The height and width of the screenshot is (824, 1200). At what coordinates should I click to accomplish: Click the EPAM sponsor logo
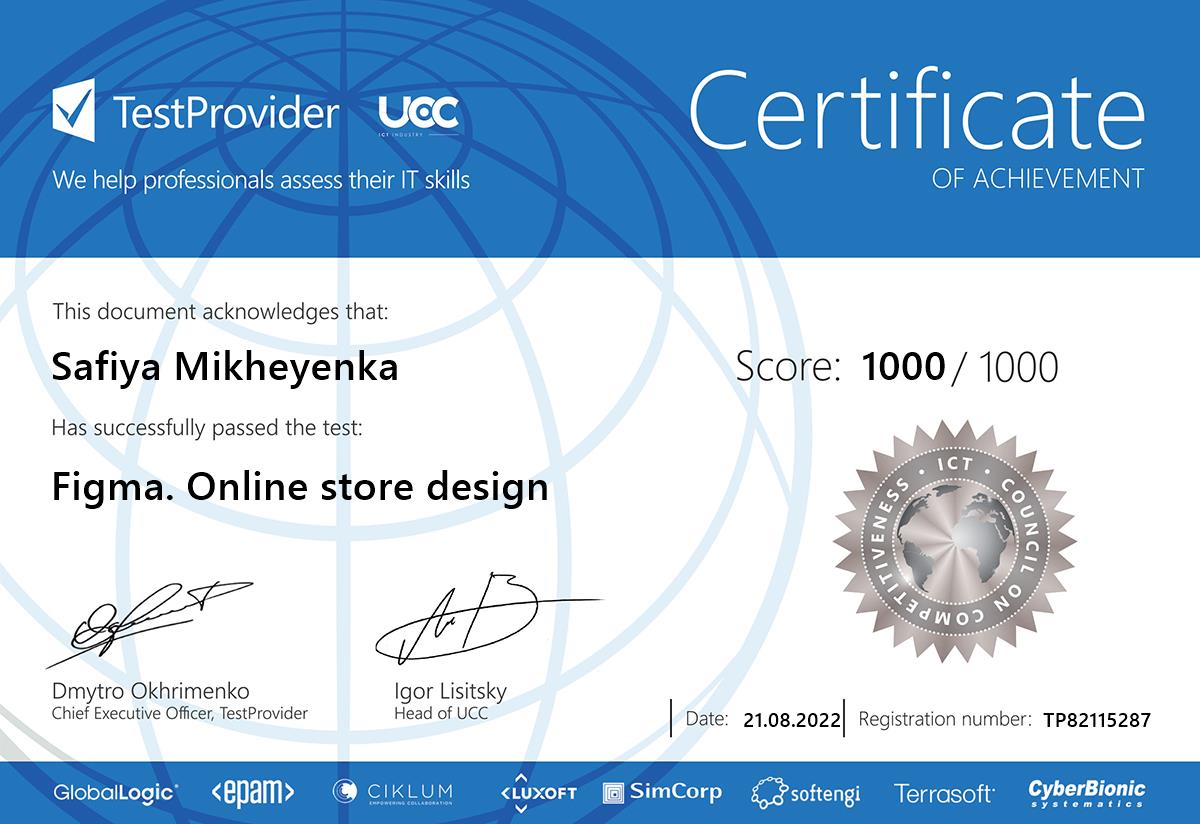click(253, 793)
